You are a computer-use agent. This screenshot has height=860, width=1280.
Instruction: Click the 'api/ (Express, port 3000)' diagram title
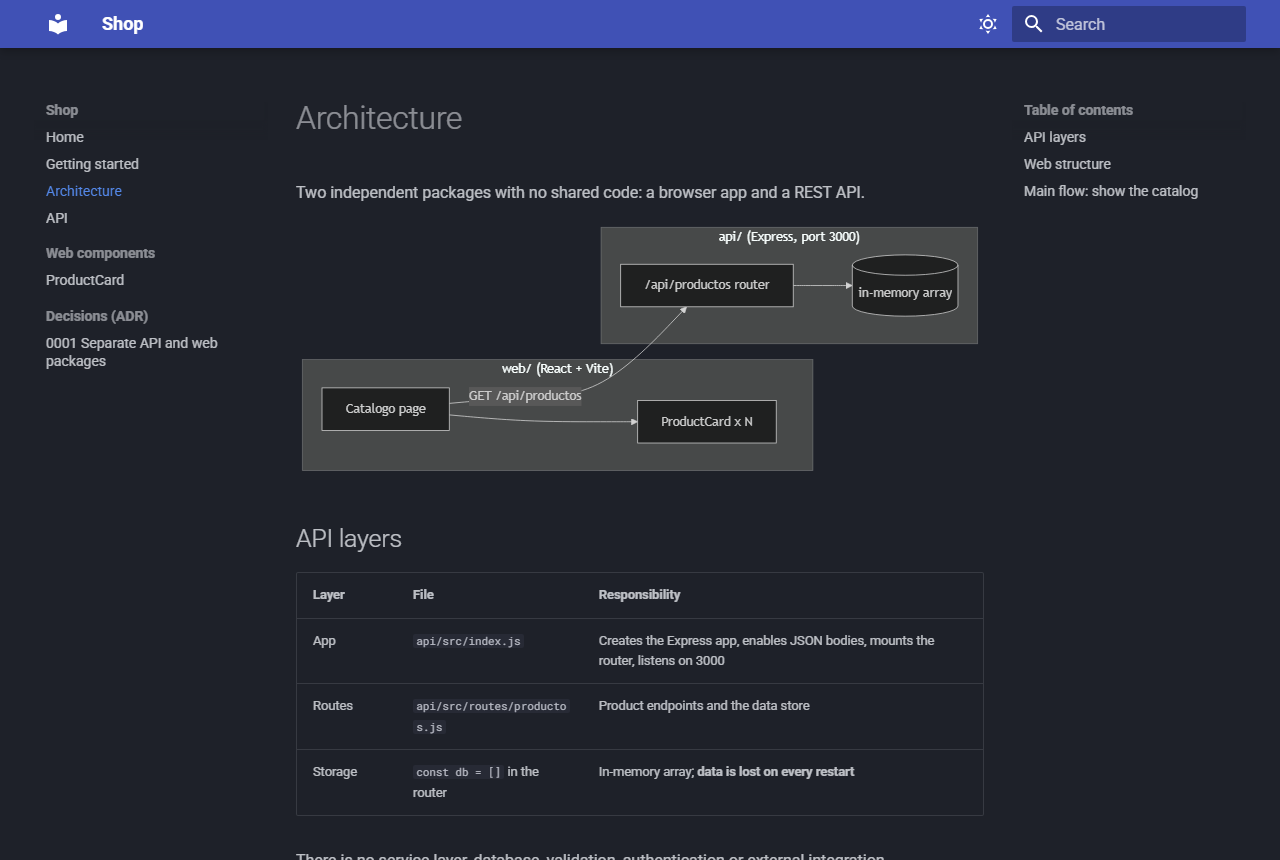(x=789, y=237)
